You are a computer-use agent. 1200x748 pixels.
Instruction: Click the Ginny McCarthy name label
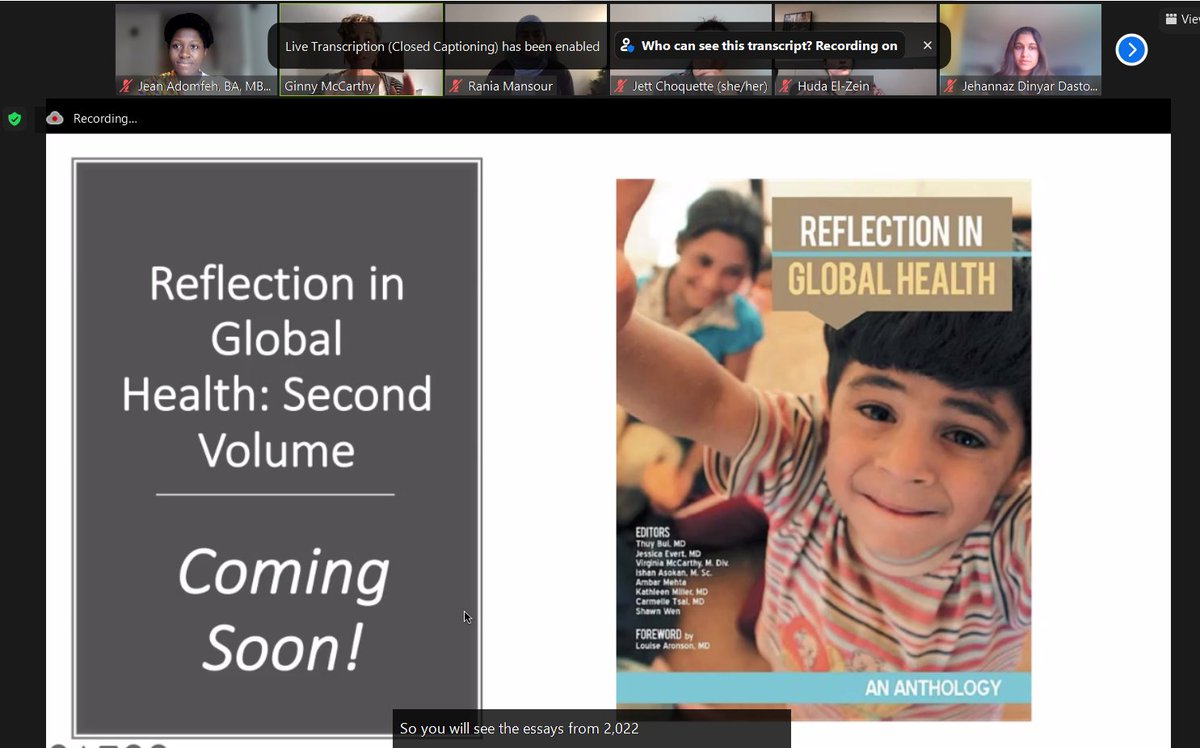pyautogui.click(x=330, y=87)
